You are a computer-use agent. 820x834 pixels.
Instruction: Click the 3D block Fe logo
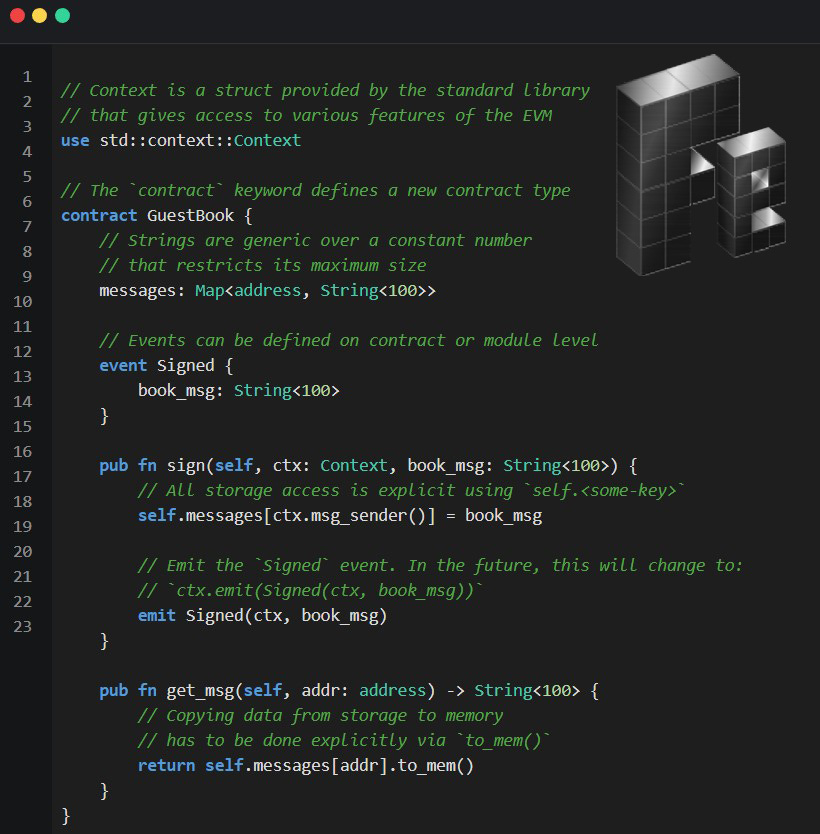[x=700, y=165]
